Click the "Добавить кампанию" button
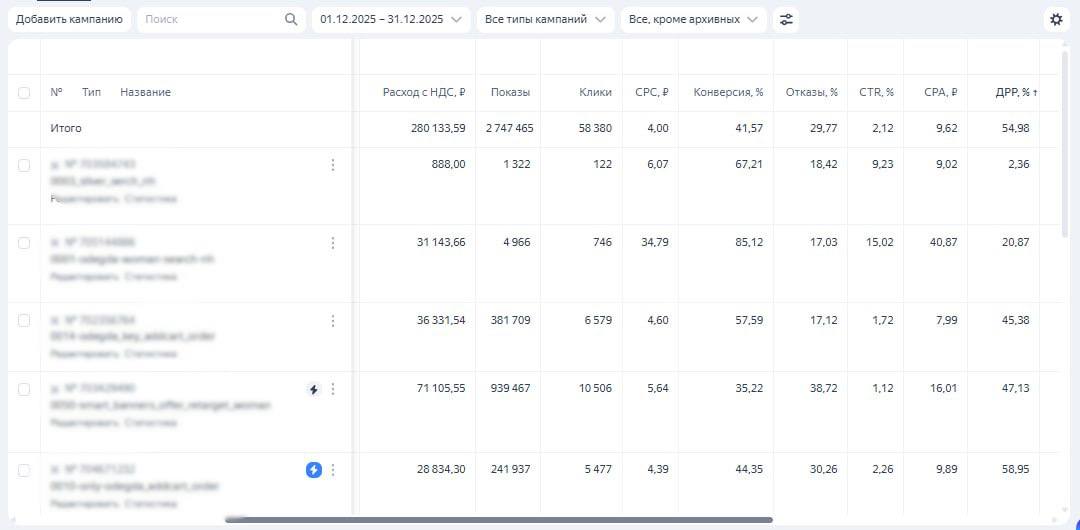Viewport: 1080px width, 530px height. (x=69, y=19)
